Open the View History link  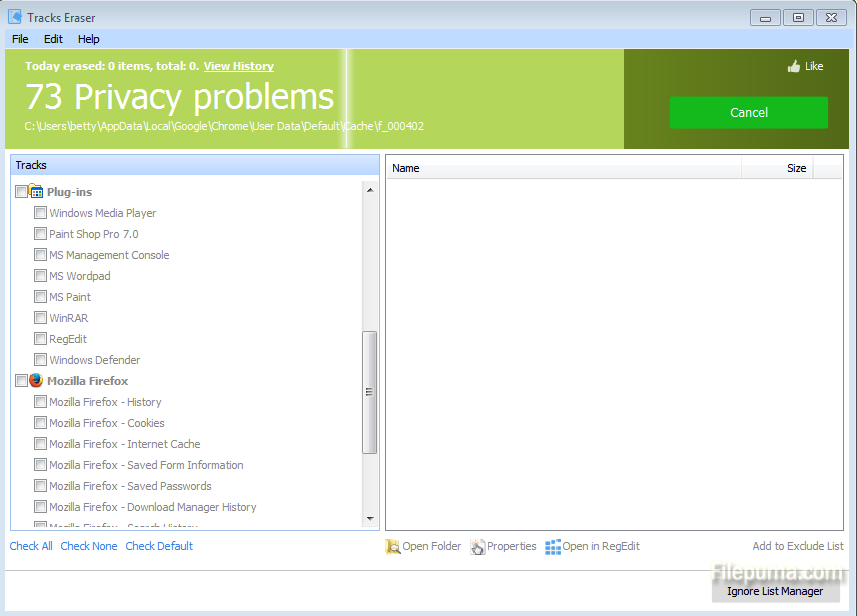(238, 66)
